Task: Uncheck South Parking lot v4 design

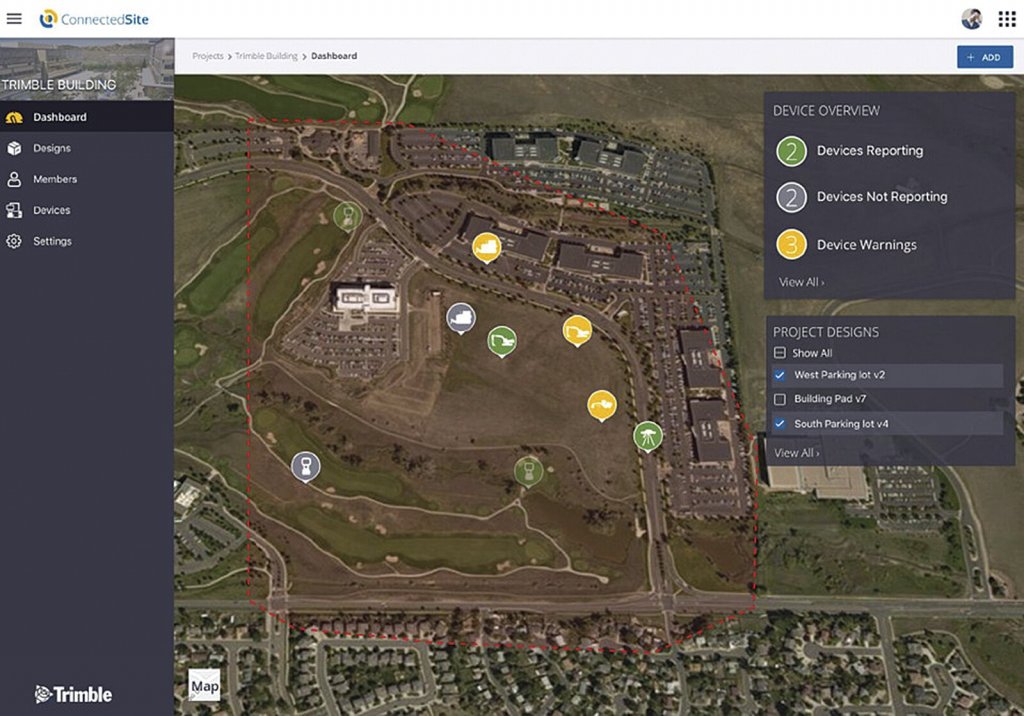Action: click(780, 424)
